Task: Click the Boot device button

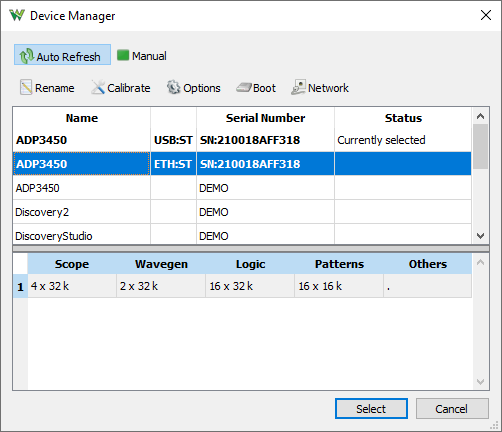Action: pos(256,88)
